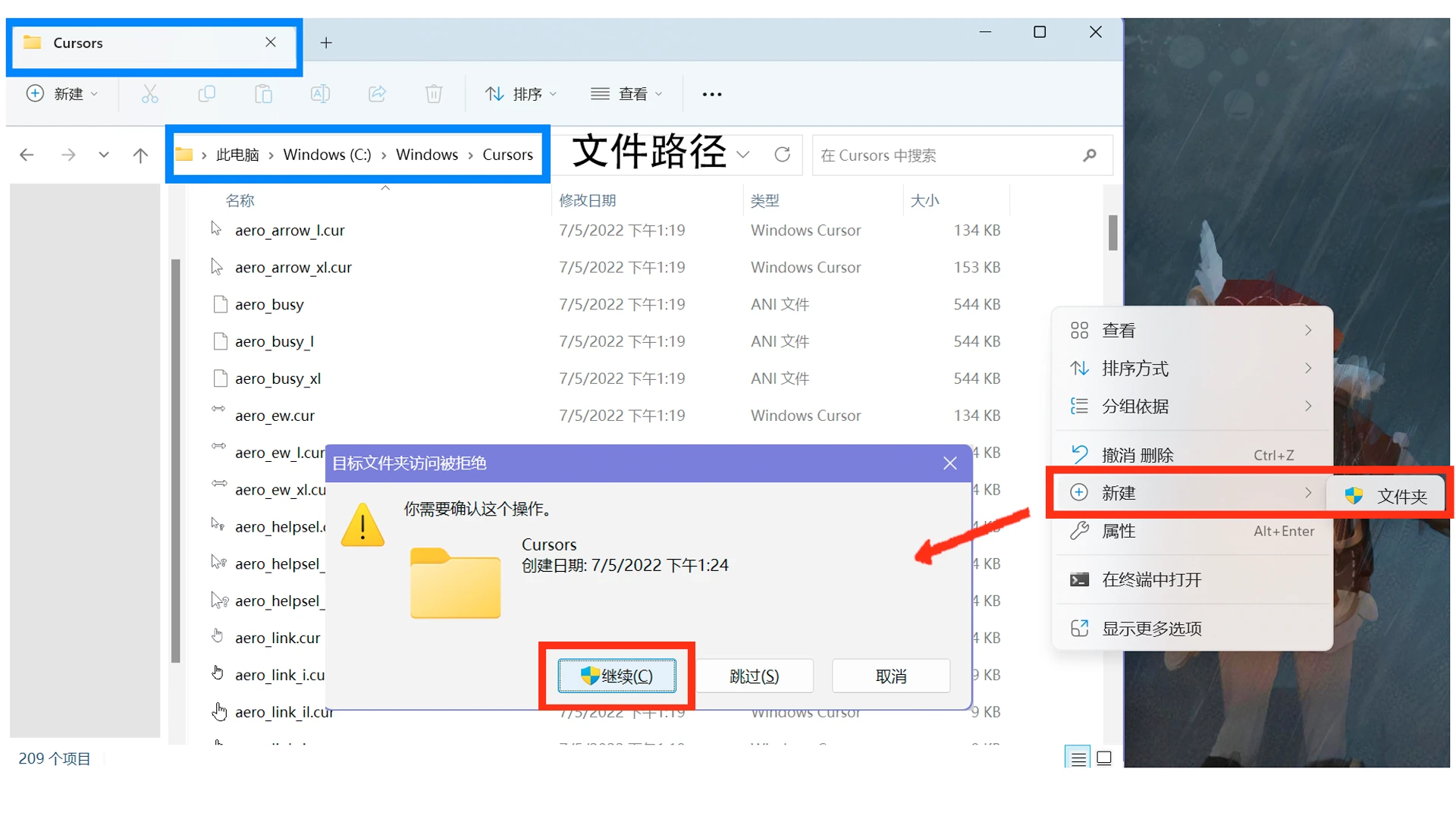Switch to details view icon at bottom right

tap(1078, 758)
